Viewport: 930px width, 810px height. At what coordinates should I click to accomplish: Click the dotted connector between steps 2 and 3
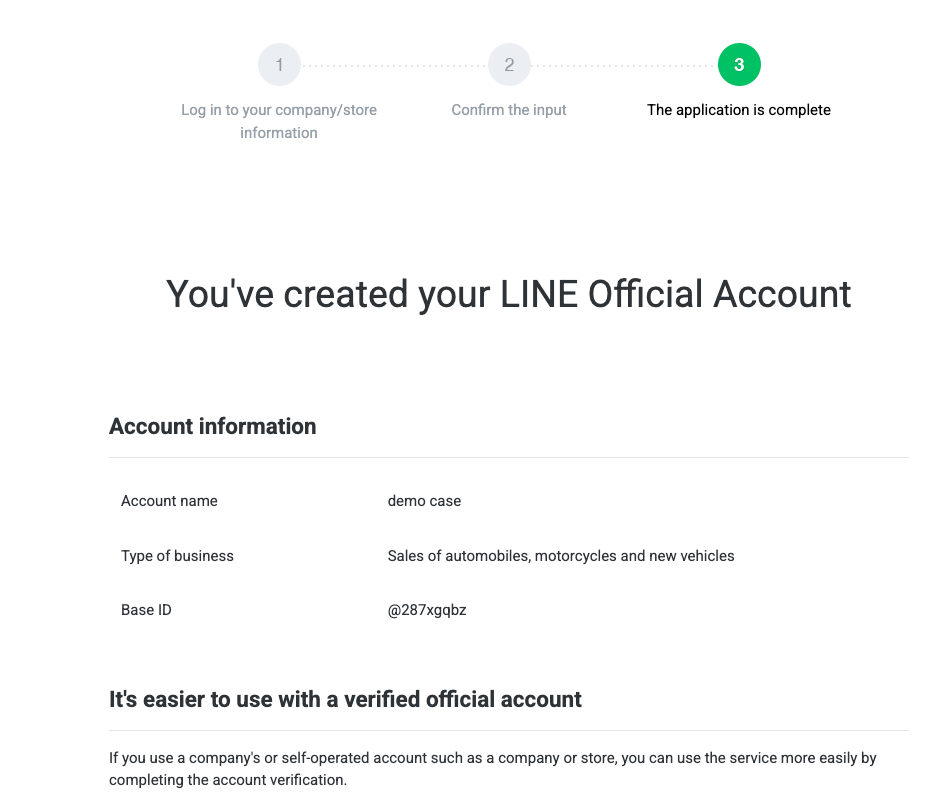(x=624, y=66)
